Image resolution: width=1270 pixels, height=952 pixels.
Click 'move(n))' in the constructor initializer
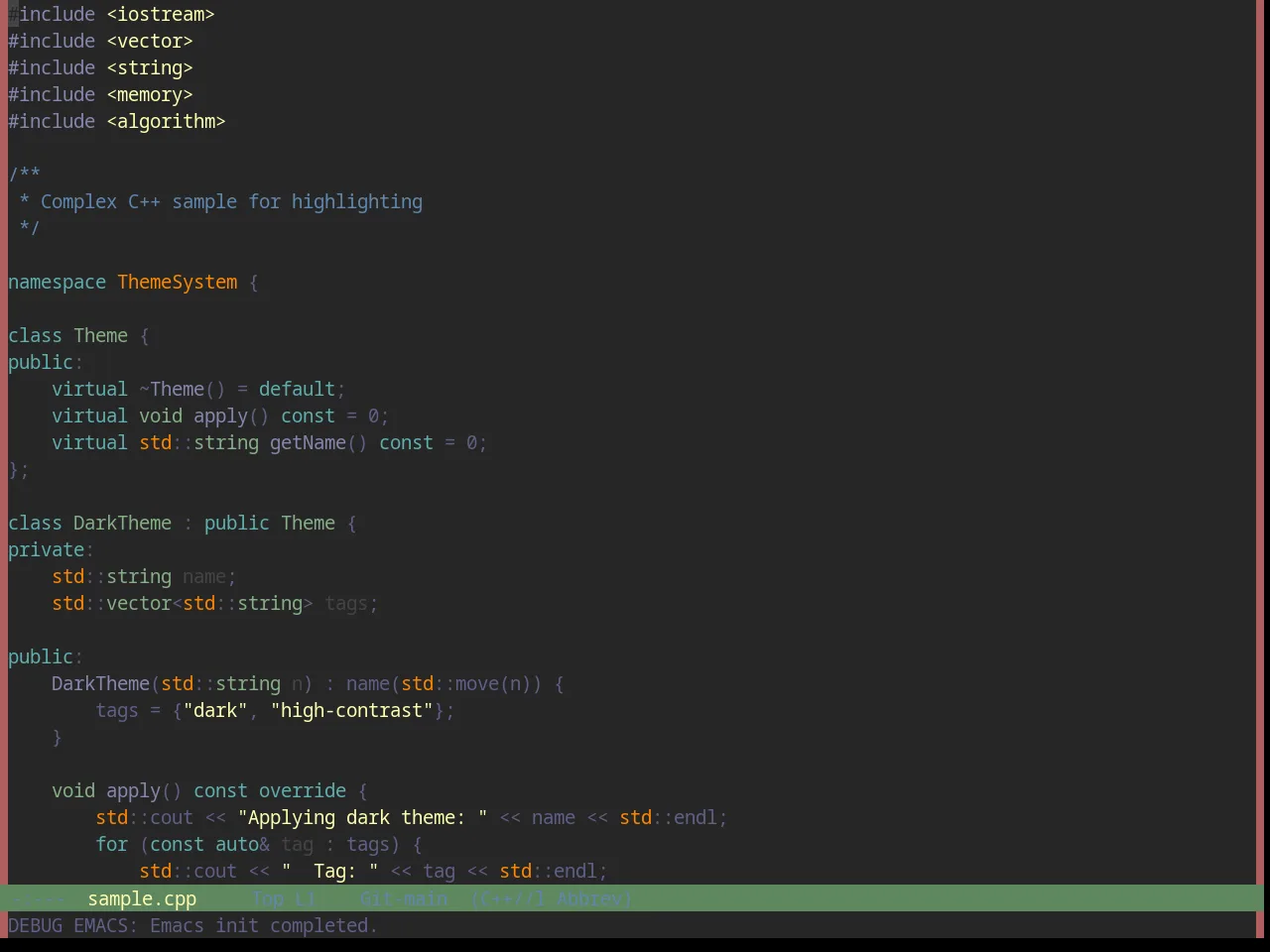(x=499, y=683)
